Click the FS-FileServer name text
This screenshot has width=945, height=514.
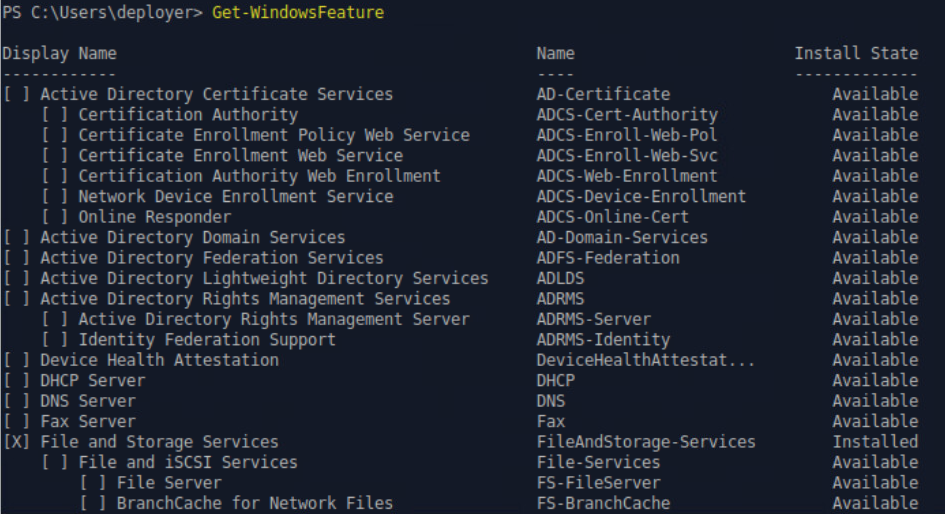click(598, 483)
